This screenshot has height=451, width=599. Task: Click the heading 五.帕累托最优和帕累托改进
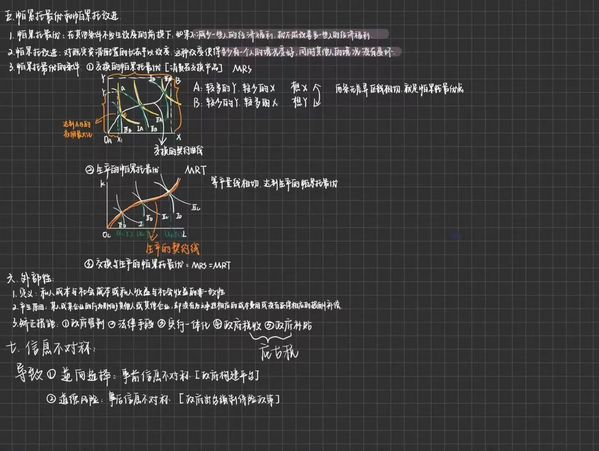point(62,16)
